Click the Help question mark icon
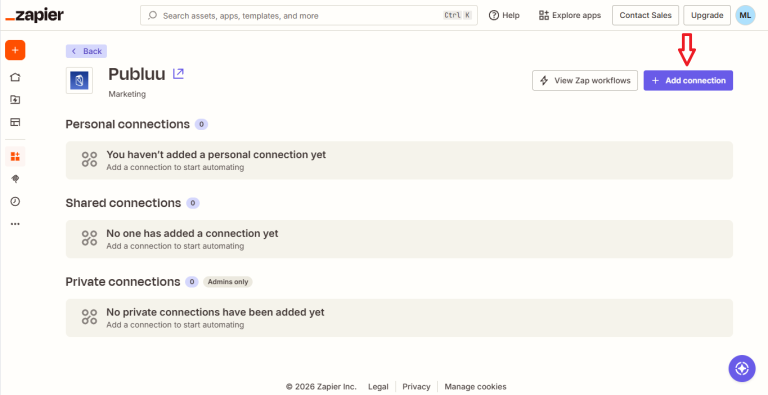Viewport: 768px width, 395px height. point(494,15)
